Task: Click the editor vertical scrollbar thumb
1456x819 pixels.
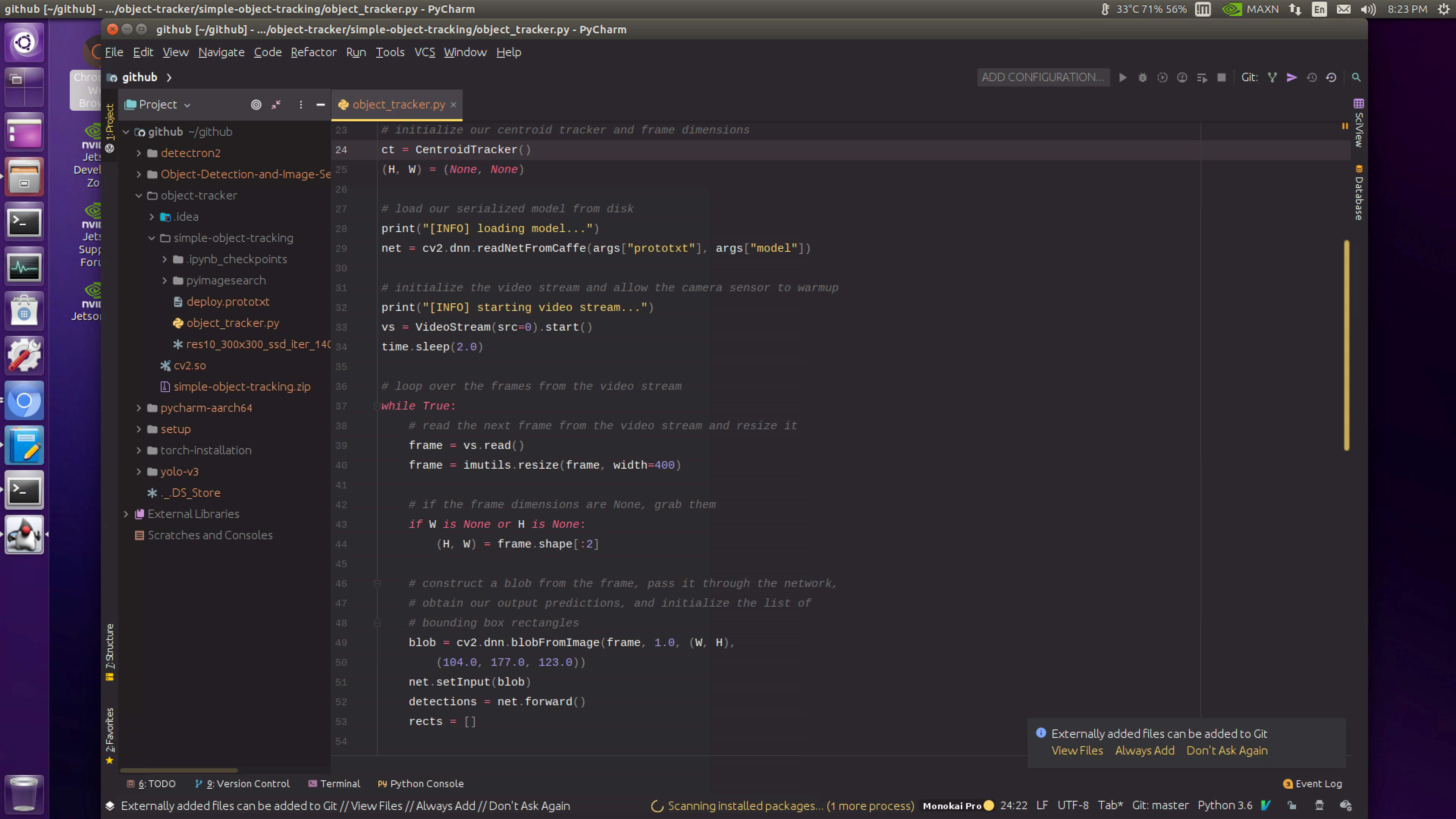Action: (x=1346, y=345)
